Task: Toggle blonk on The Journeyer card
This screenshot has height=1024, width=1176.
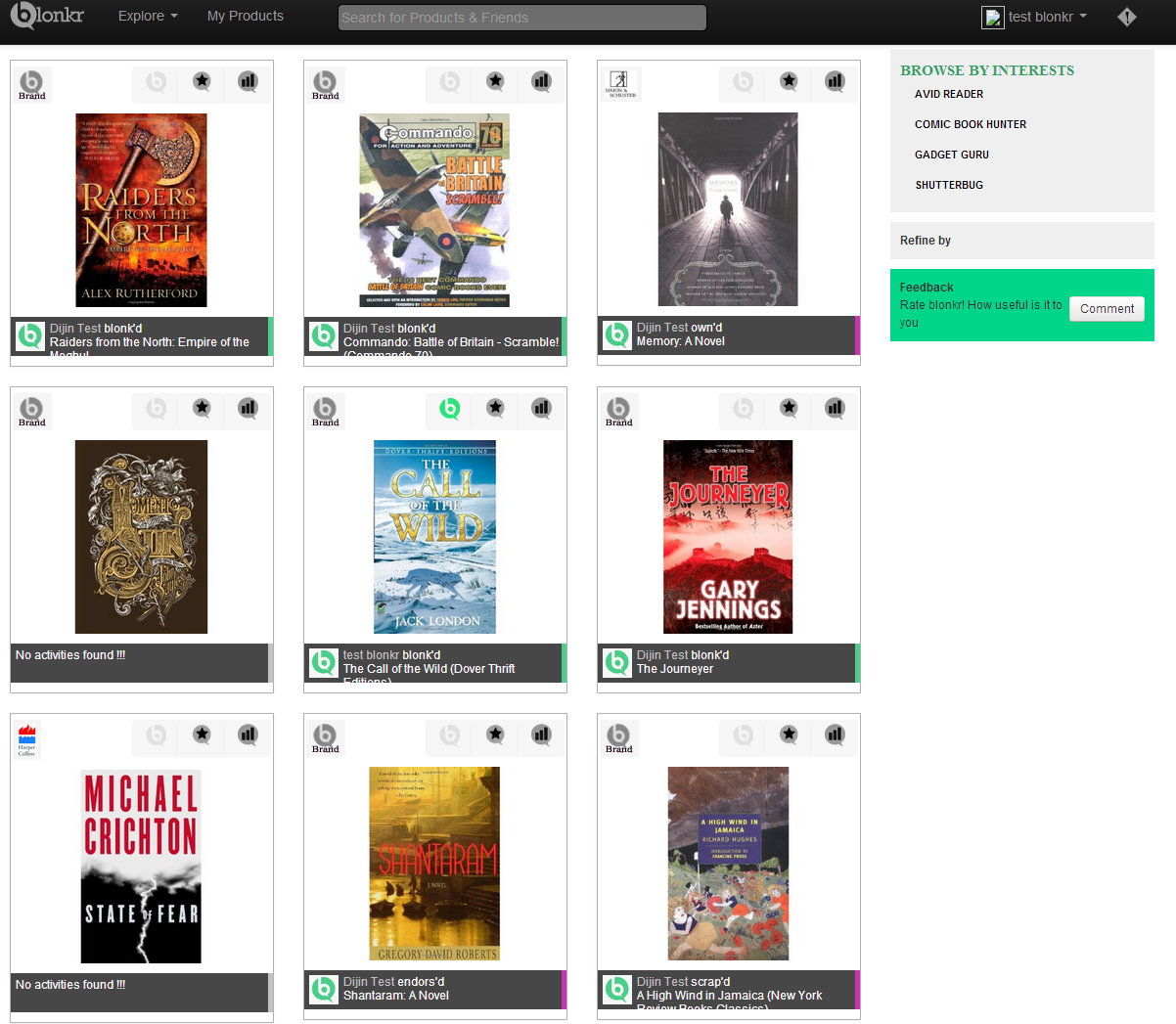Action: coord(744,408)
